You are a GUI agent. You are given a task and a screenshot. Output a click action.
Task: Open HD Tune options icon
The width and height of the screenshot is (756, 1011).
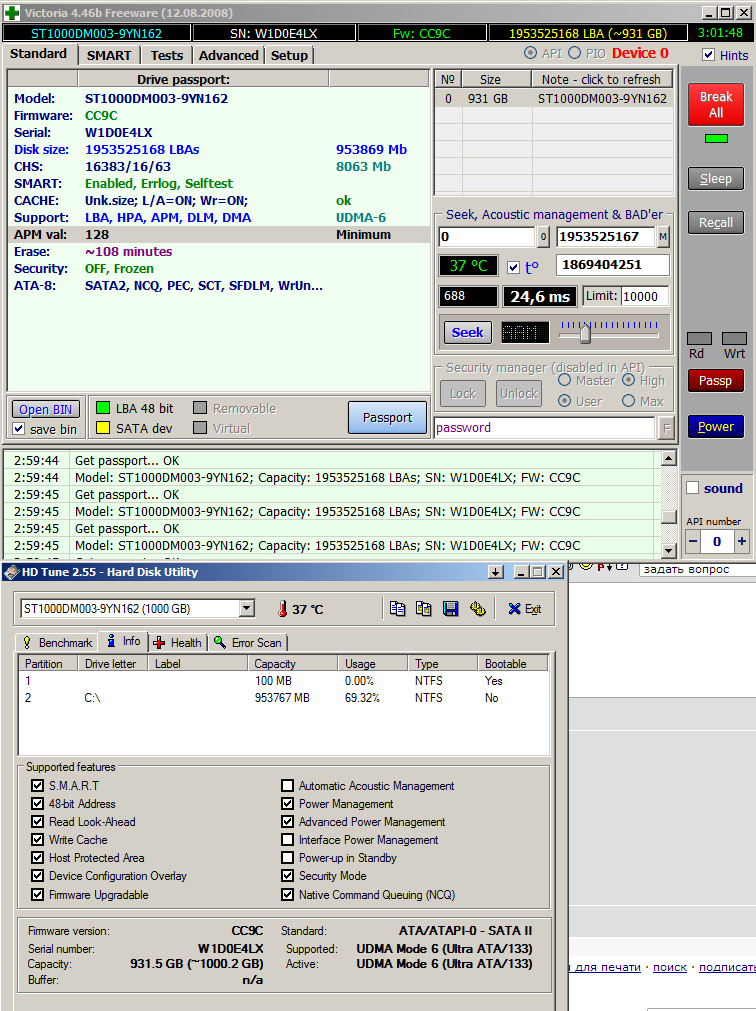(x=477, y=608)
